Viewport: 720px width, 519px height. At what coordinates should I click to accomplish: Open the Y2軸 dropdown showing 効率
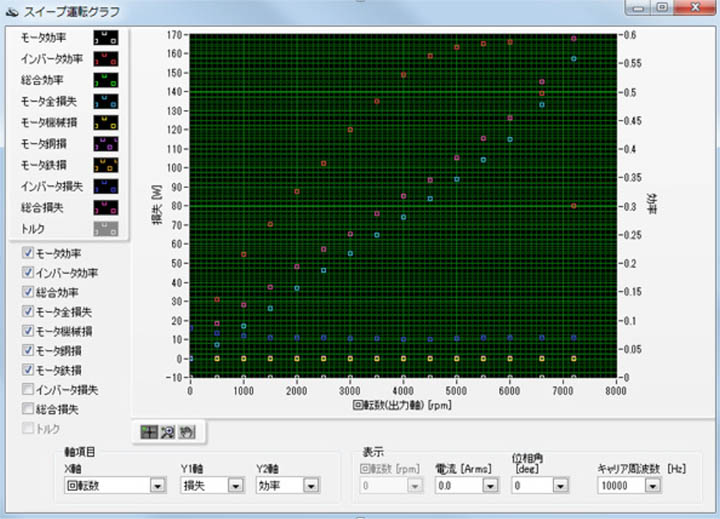click(311, 485)
